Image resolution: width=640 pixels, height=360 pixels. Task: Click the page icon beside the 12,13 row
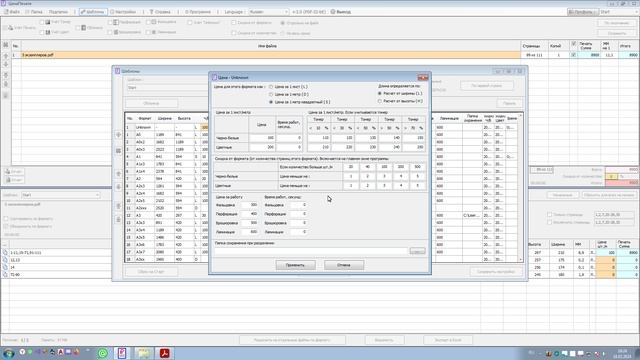pos(5,260)
